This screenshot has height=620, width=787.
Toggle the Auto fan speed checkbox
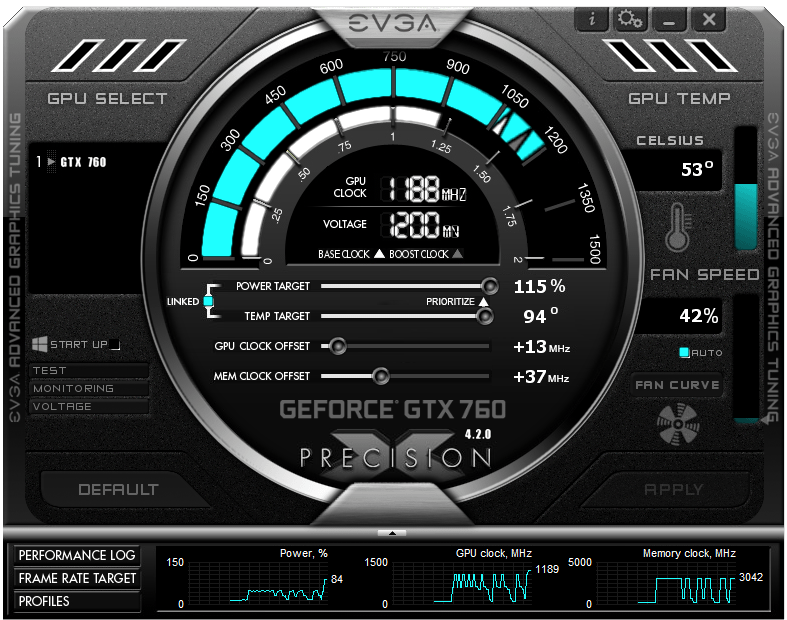684,352
